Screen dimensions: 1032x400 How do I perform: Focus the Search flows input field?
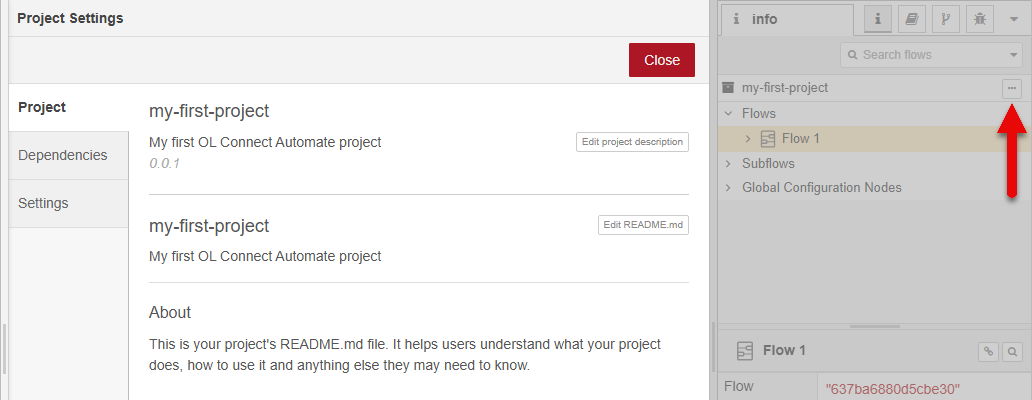(920, 55)
